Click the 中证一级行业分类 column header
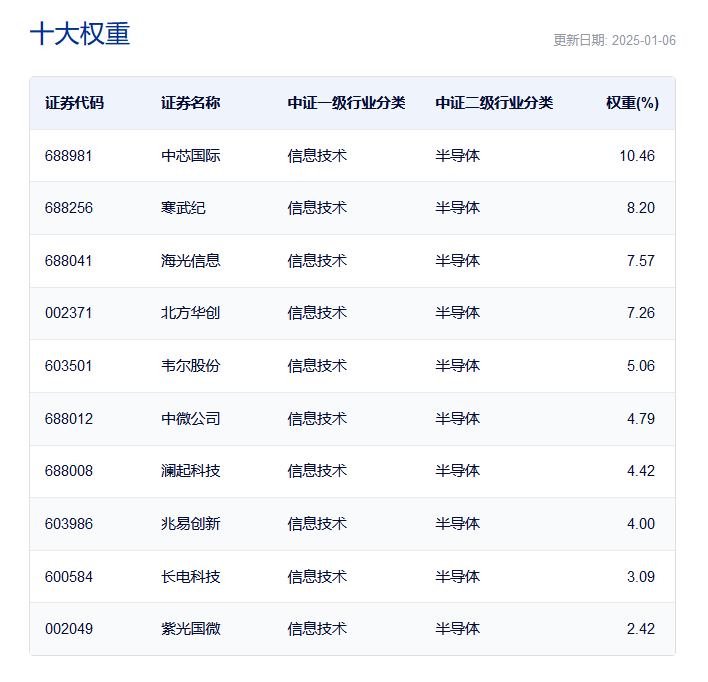 click(x=346, y=103)
